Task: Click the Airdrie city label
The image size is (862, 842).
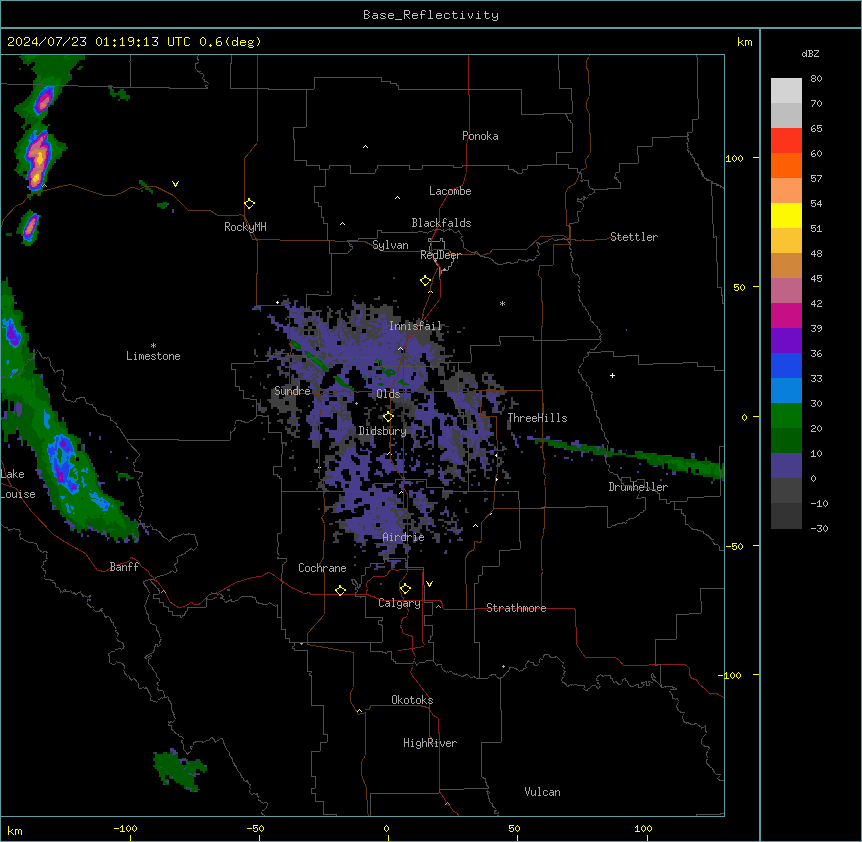Action: (x=404, y=537)
